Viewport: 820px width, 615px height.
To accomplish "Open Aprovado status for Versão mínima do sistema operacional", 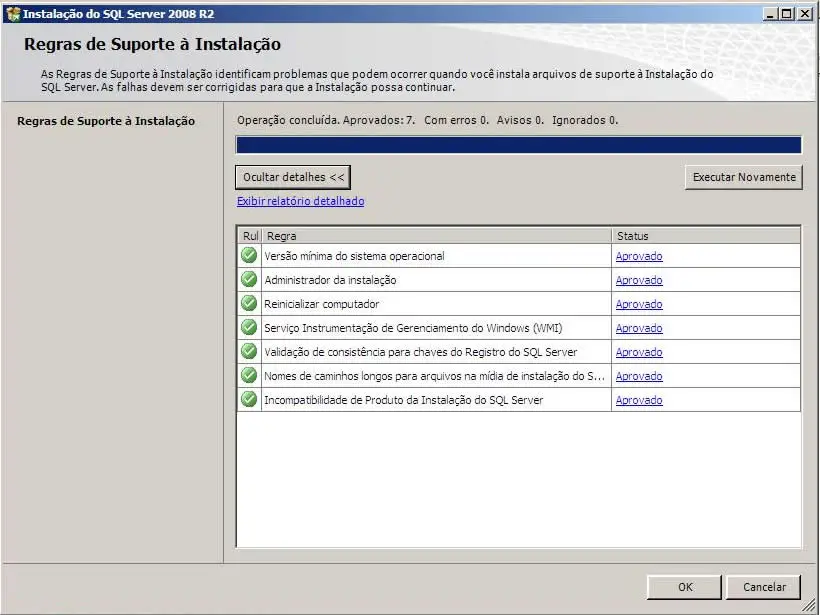I will pyautogui.click(x=639, y=256).
